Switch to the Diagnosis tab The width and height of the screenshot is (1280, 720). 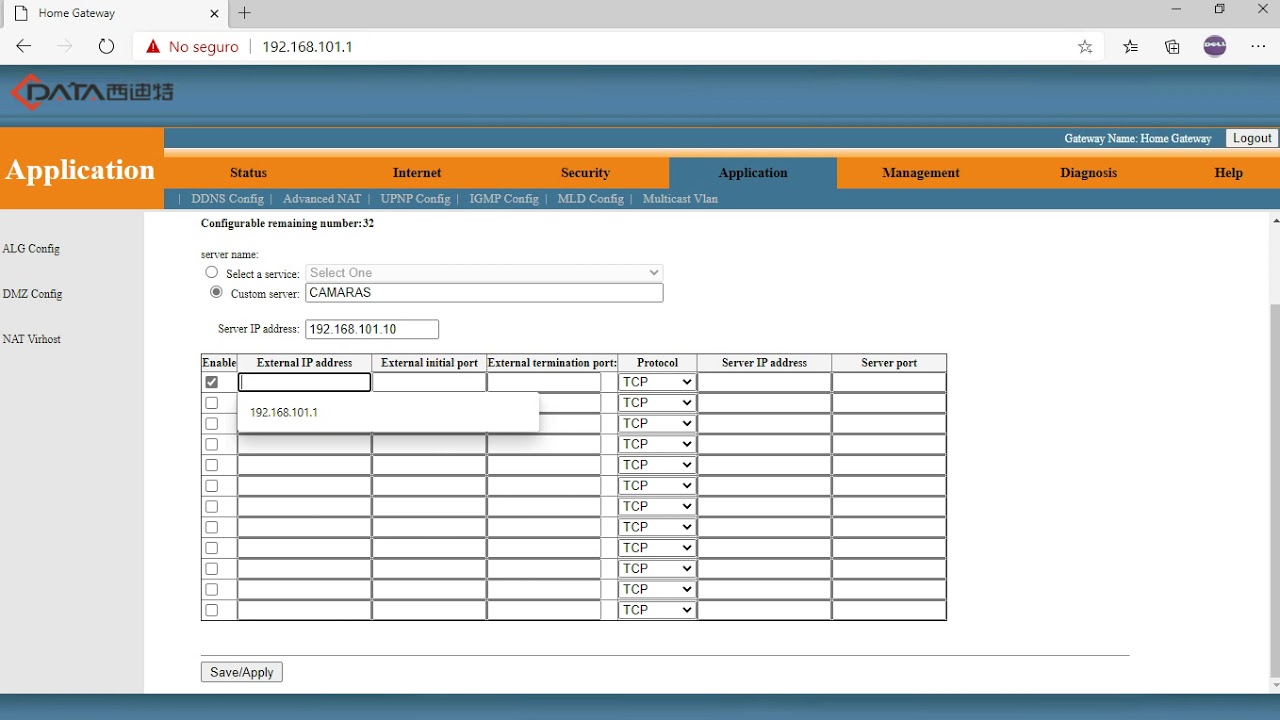point(1089,173)
